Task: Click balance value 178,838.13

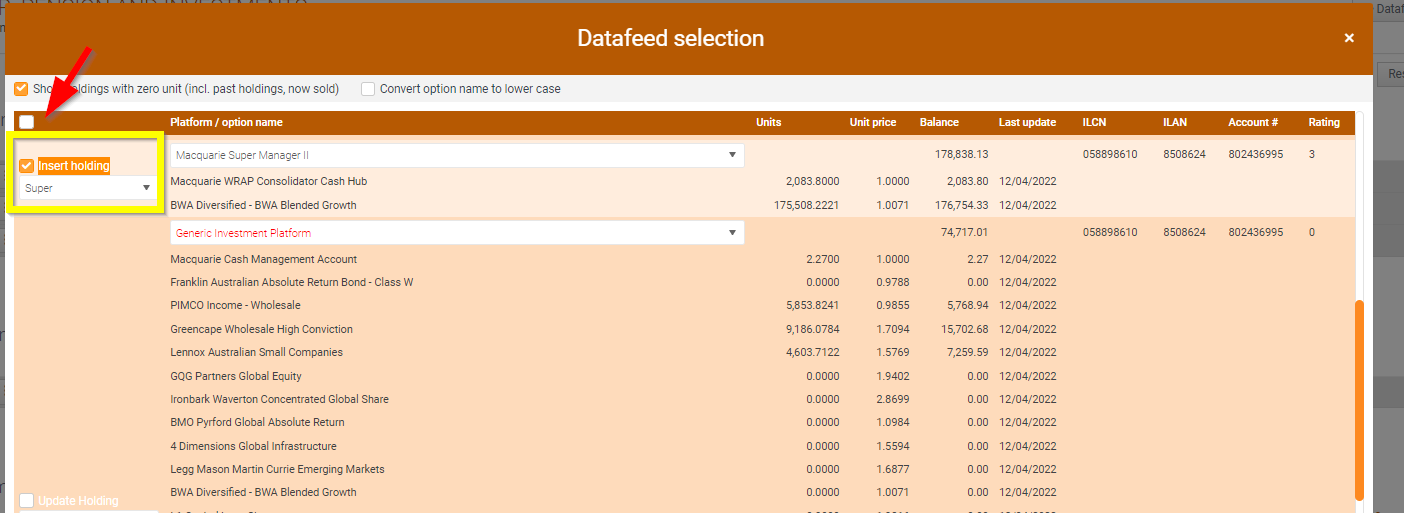Action: (x=962, y=155)
